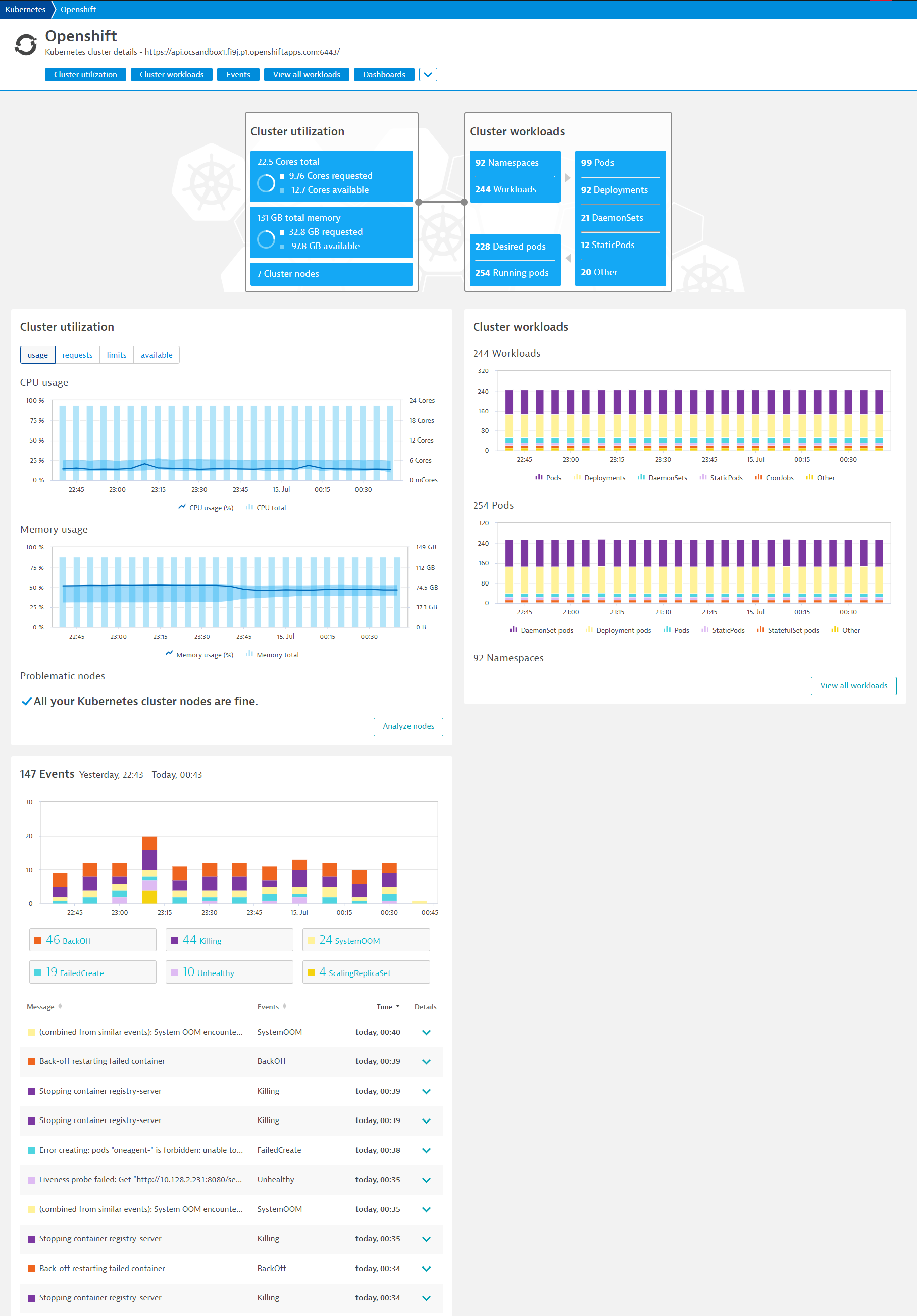Filter events by 4 ScalingReplicaSet
917x1316 pixels.
[366, 972]
